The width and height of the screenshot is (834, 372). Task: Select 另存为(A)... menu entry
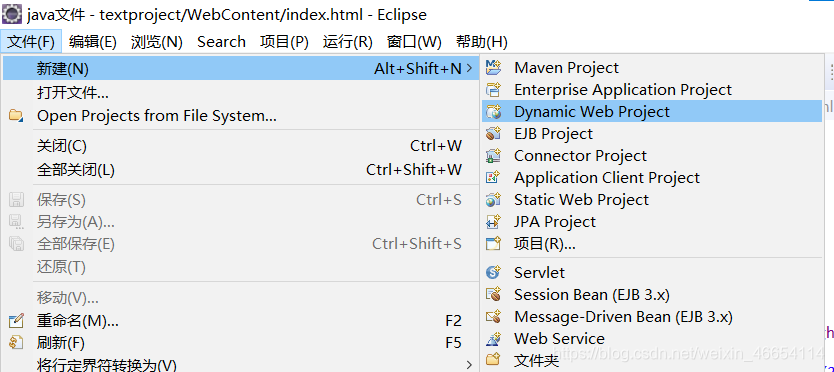[240, 222]
